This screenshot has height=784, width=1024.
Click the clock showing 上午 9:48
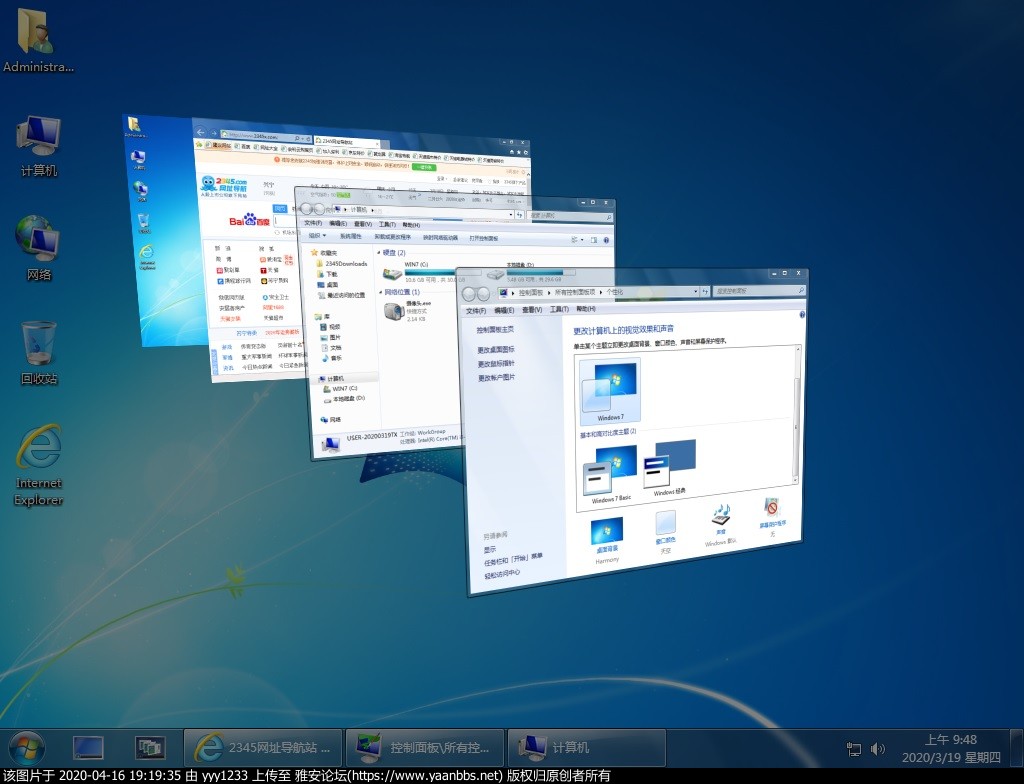(x=951, y=740)
